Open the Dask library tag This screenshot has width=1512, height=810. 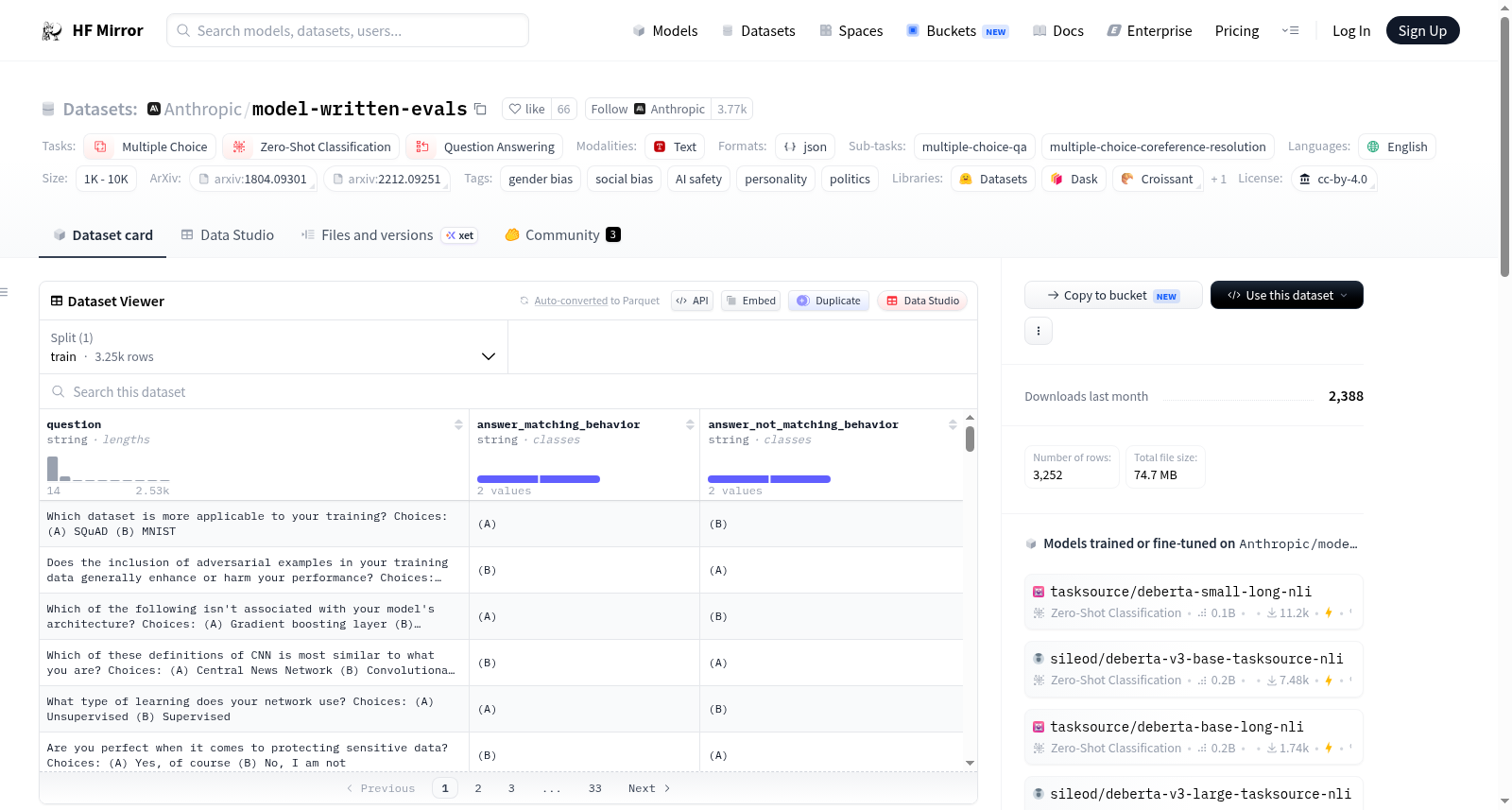tap(1074, 179)
